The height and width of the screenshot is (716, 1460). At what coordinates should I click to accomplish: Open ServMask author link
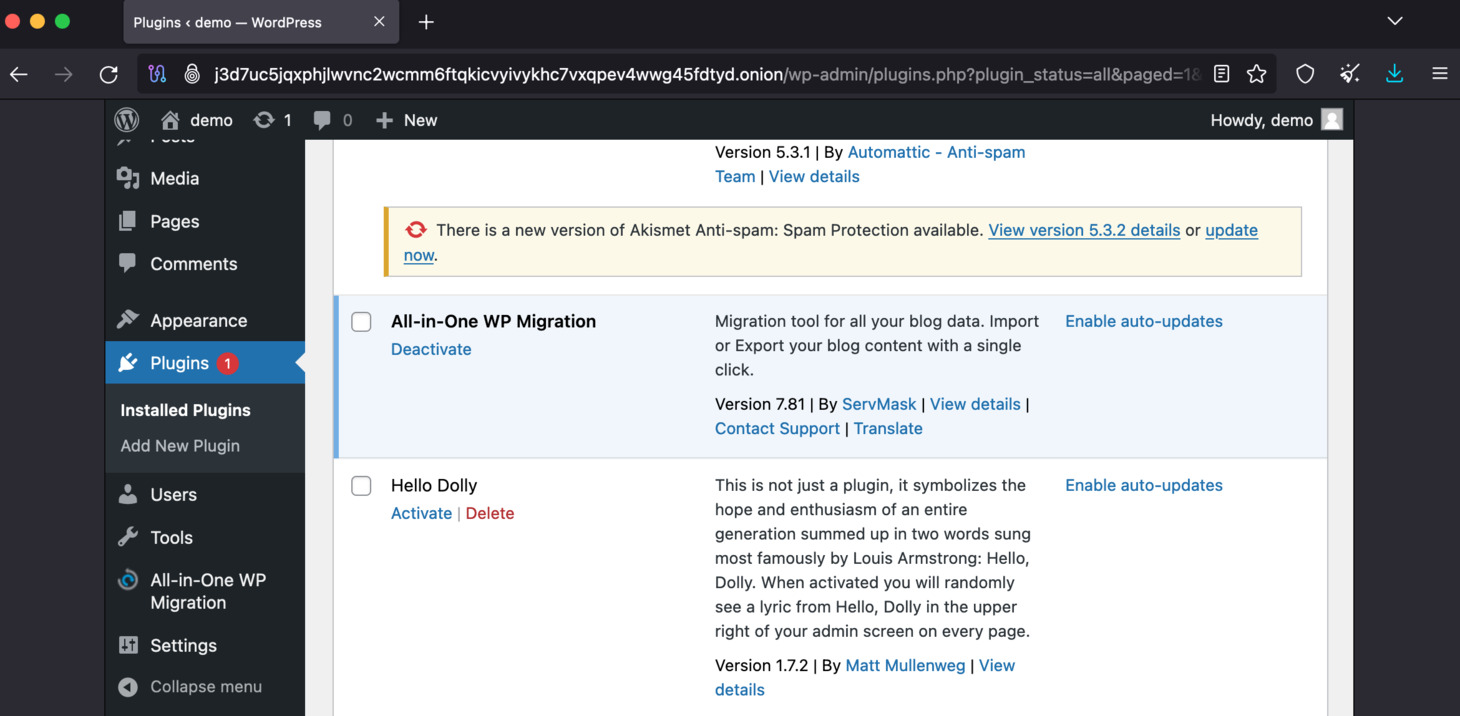point(879,404)
